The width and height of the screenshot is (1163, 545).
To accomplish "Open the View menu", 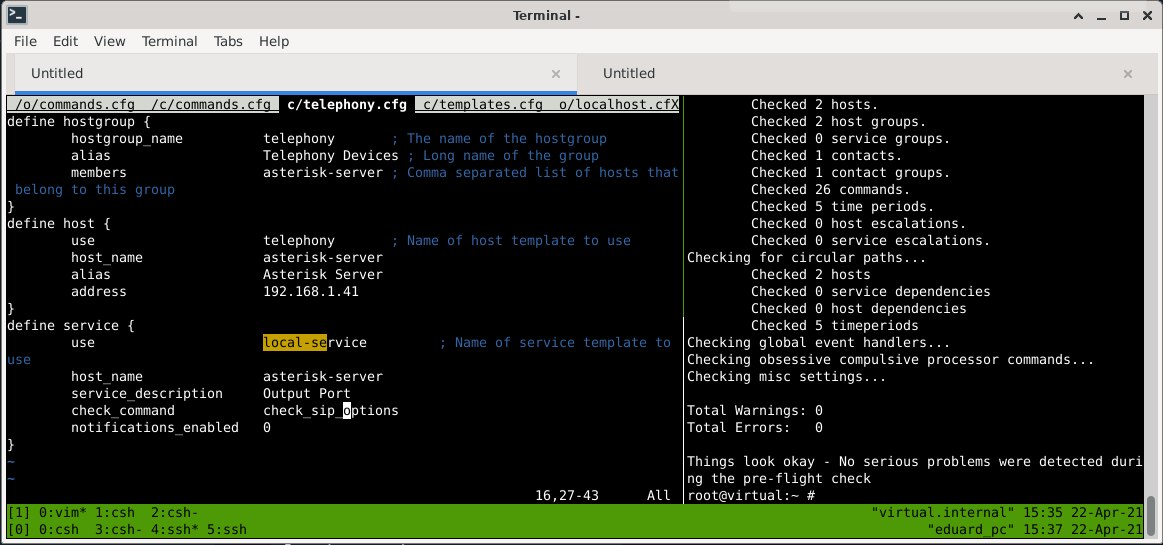I will click(110, 42).
